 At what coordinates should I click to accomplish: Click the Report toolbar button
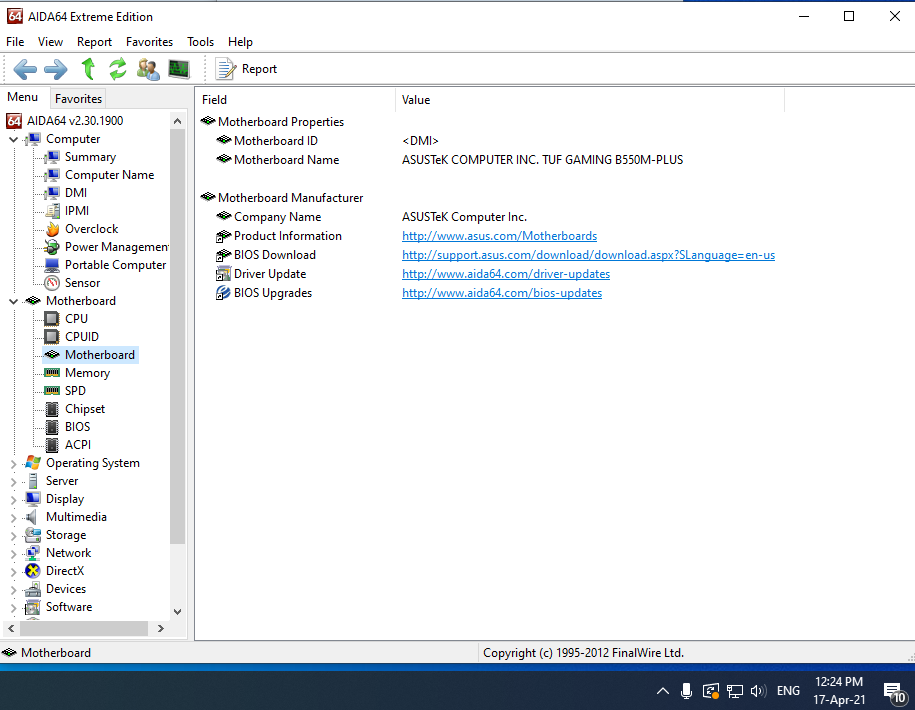point(246,69)
